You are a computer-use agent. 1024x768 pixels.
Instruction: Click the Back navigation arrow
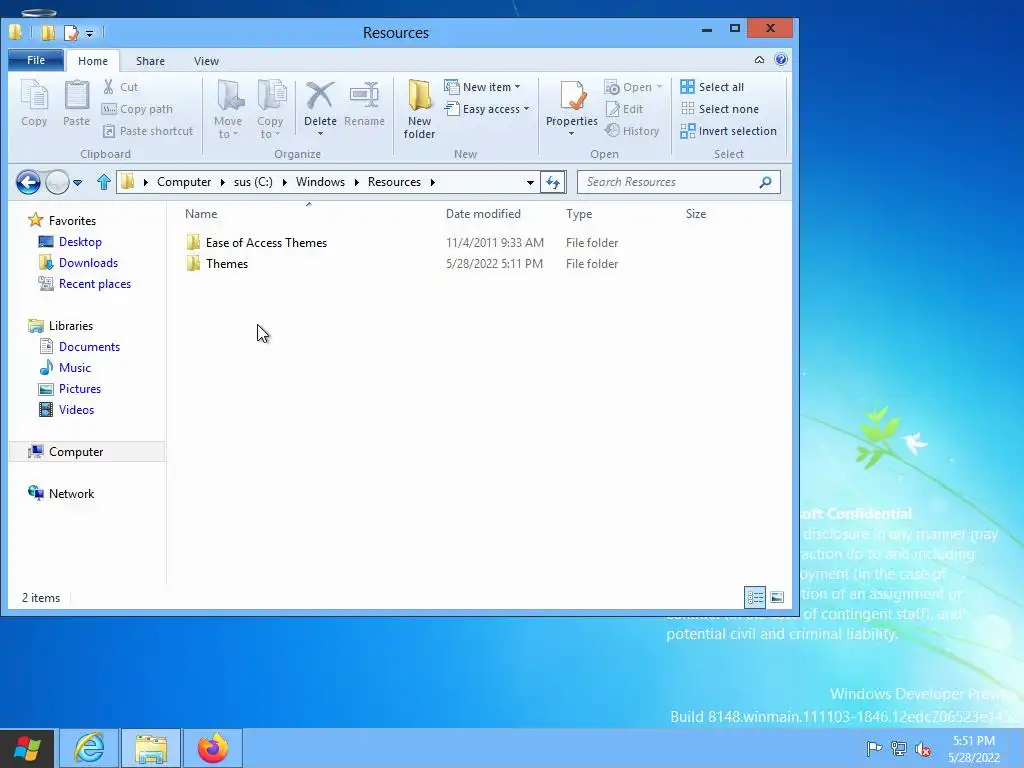coord(28,182)
